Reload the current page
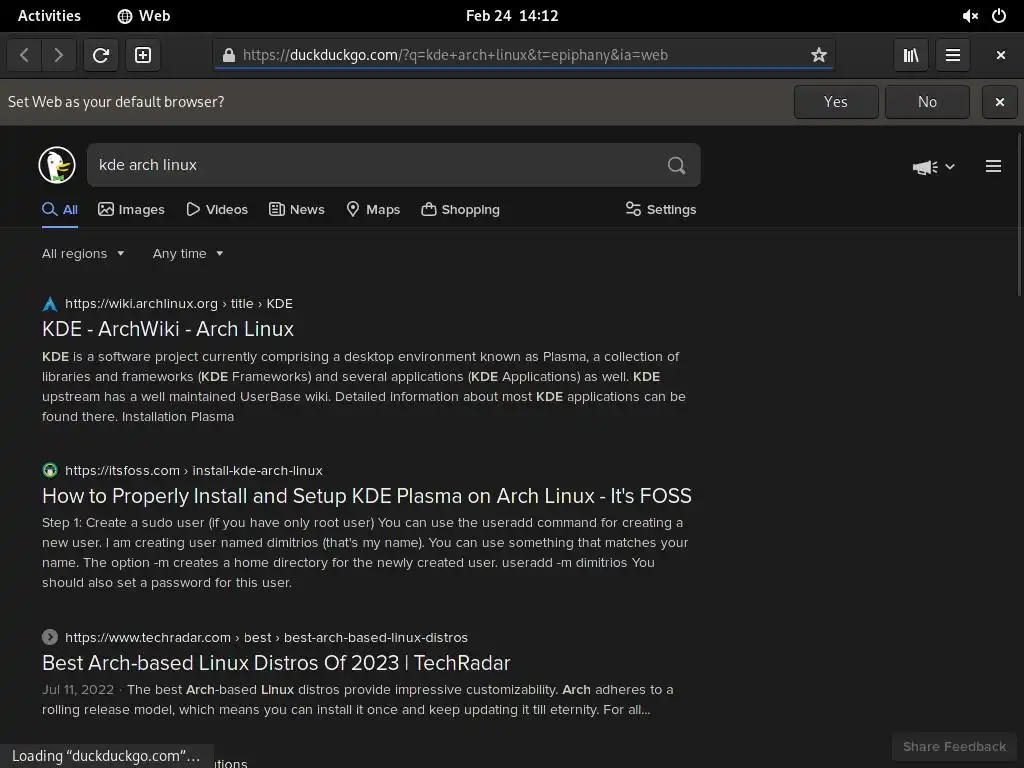 click(101, 55)
